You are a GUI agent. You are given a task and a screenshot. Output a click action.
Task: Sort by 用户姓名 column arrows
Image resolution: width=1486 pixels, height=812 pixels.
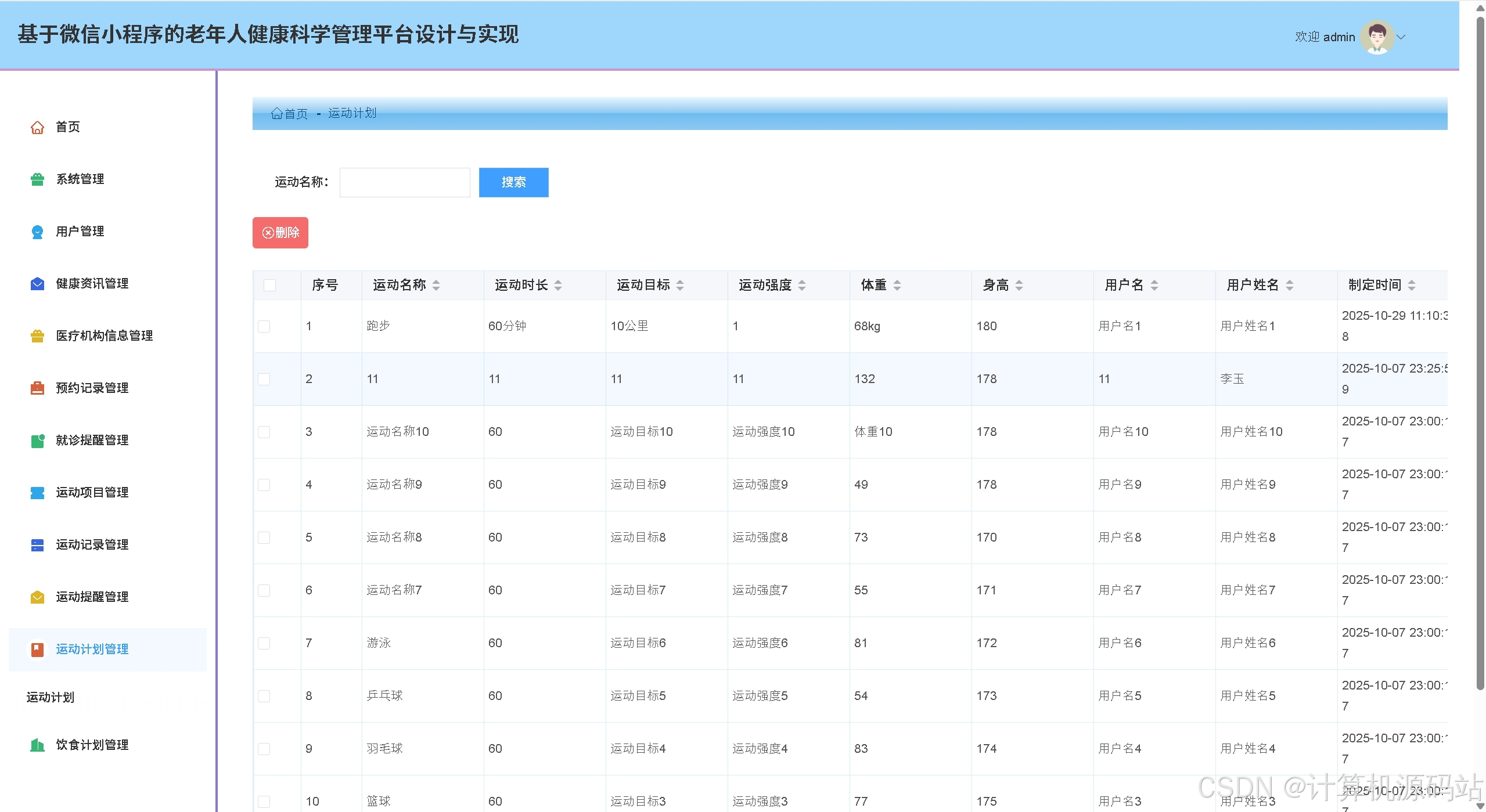pyautogui.click(x=1290, y=285)
